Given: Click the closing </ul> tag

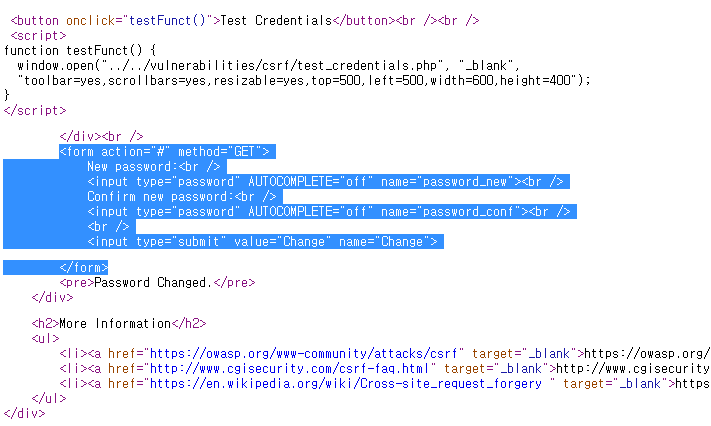Looking at the screenshot, I should click(49, 398).
